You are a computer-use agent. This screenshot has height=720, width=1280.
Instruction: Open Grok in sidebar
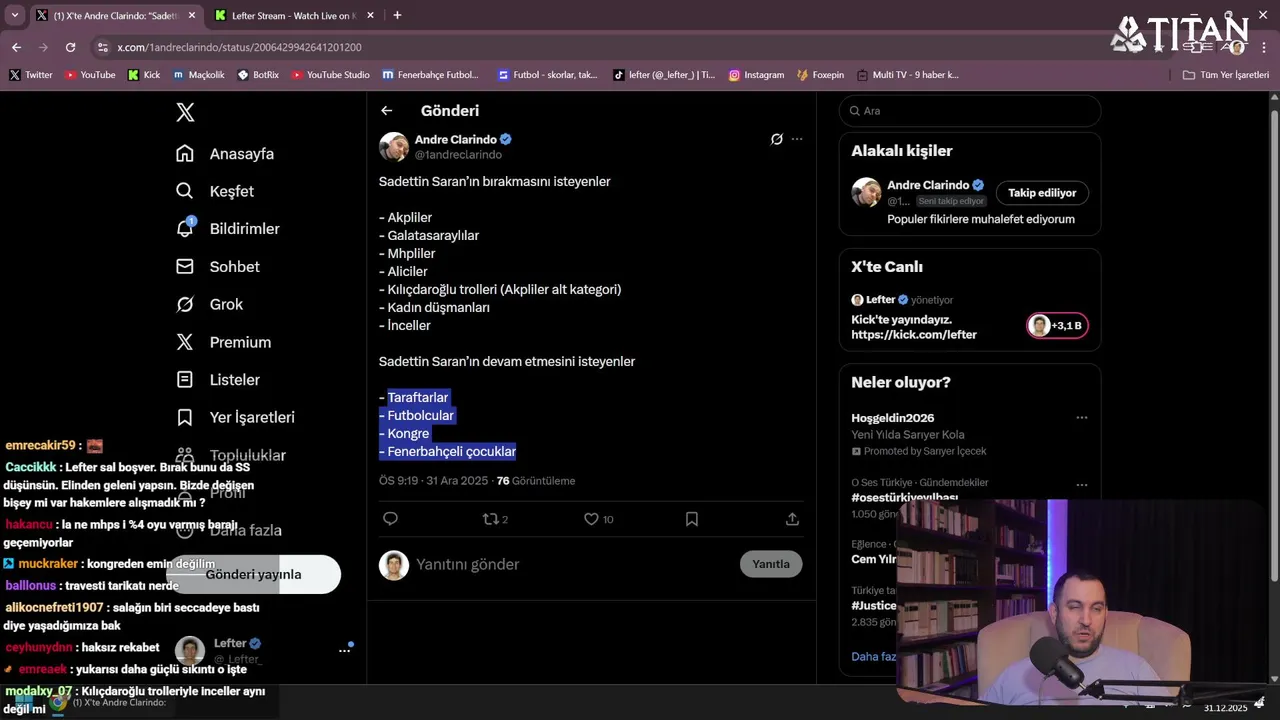point(208,304)
